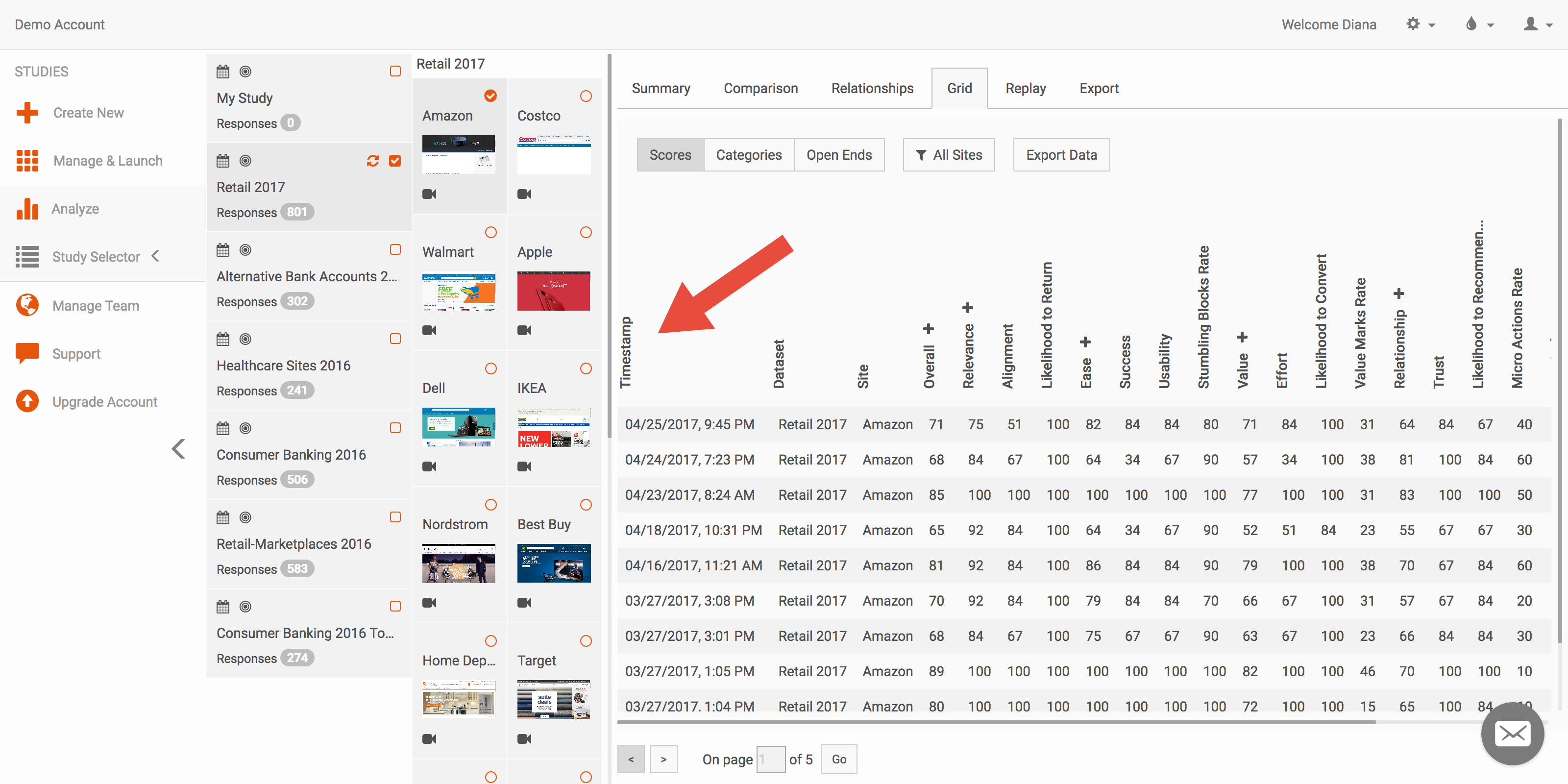Click the Scores button
The width and height of the screenshot is (1568, 784).
click(x=670, y=155)
